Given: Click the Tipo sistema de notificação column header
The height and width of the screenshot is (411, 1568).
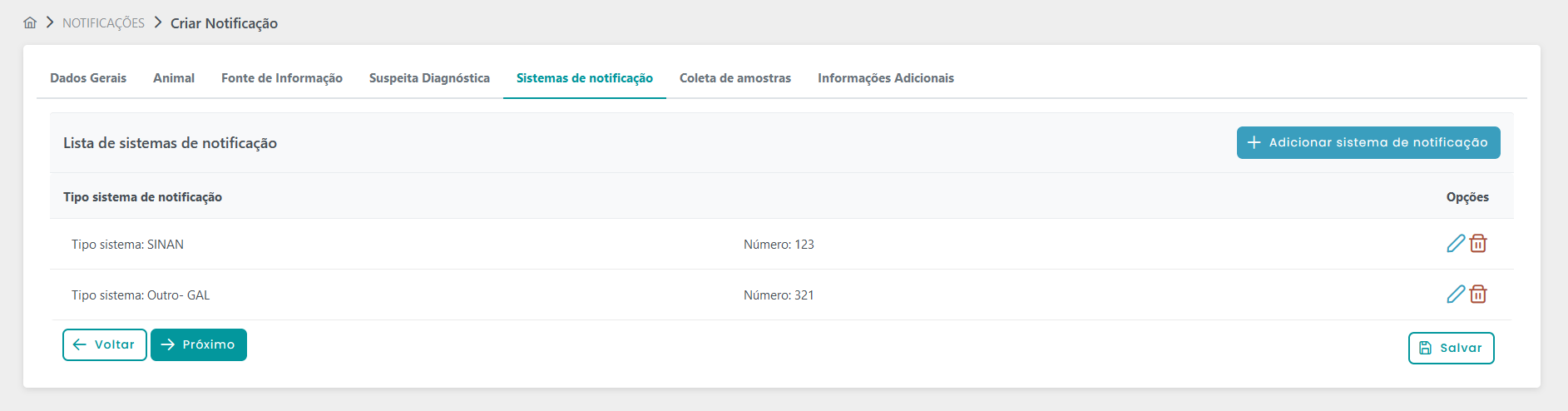Looking at the screenshot, I should tap(142, 197).
